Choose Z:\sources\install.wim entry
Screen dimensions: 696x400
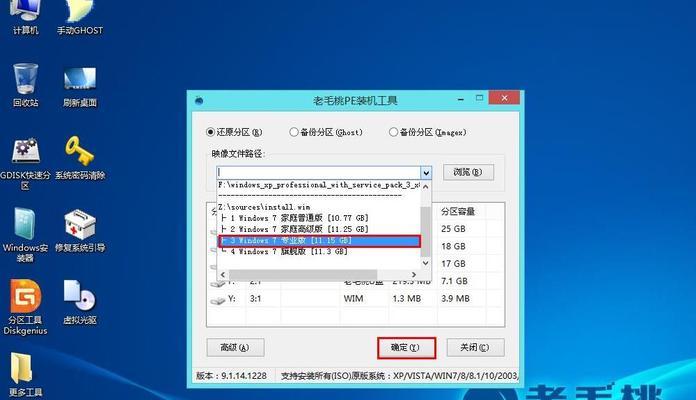coord(264,207)
